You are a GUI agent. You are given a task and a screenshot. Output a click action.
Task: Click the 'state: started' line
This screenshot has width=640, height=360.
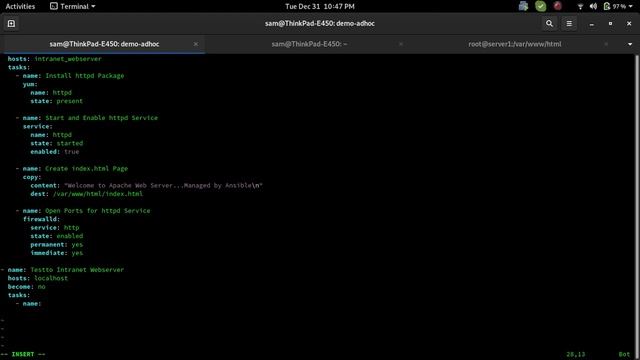56,143
